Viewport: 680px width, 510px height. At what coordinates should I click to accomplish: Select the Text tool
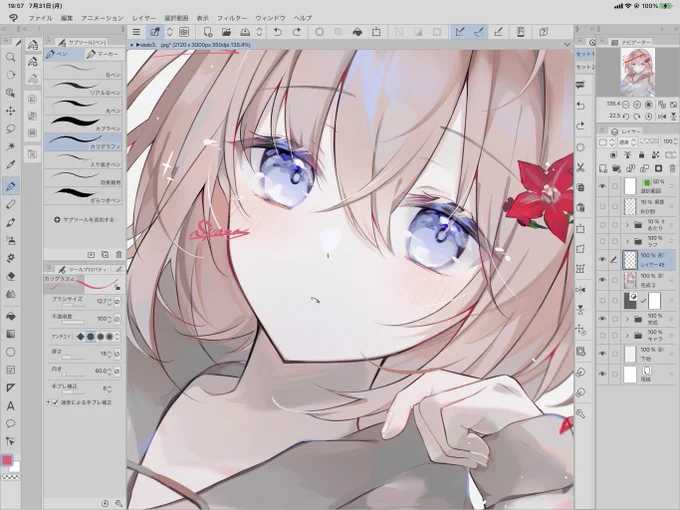pyautogui.click(x=11, y=406)
